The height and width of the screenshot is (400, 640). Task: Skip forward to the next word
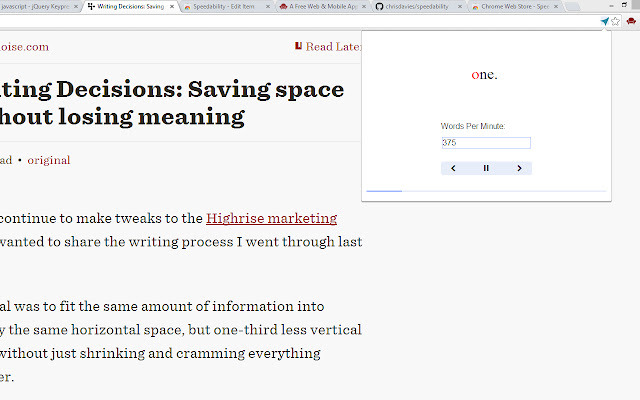(519, 168)
